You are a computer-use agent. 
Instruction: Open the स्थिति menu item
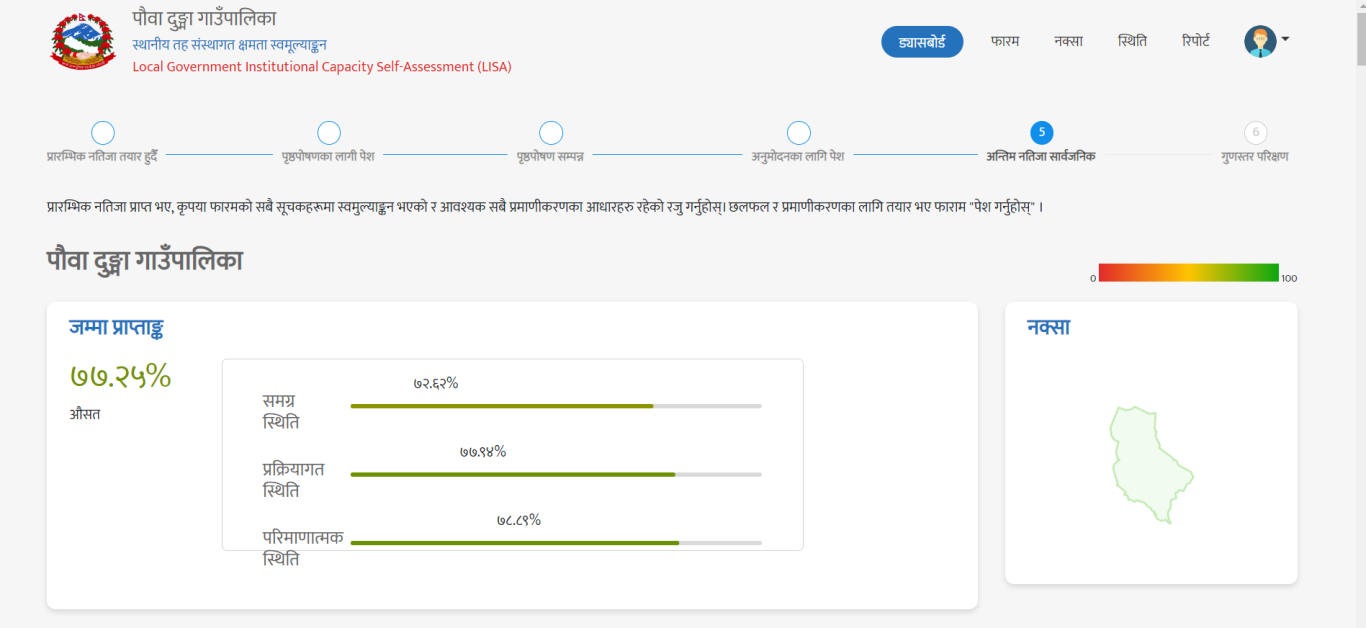point(1132,41)
